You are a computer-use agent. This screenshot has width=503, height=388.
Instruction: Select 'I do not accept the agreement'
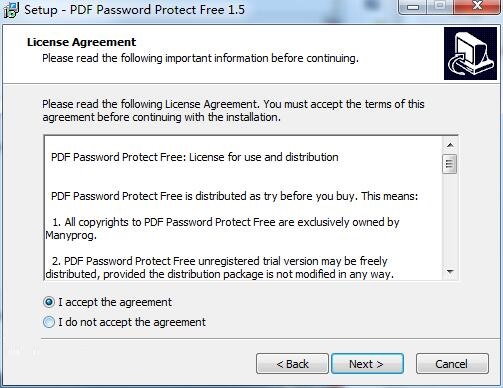pos(49,322)
